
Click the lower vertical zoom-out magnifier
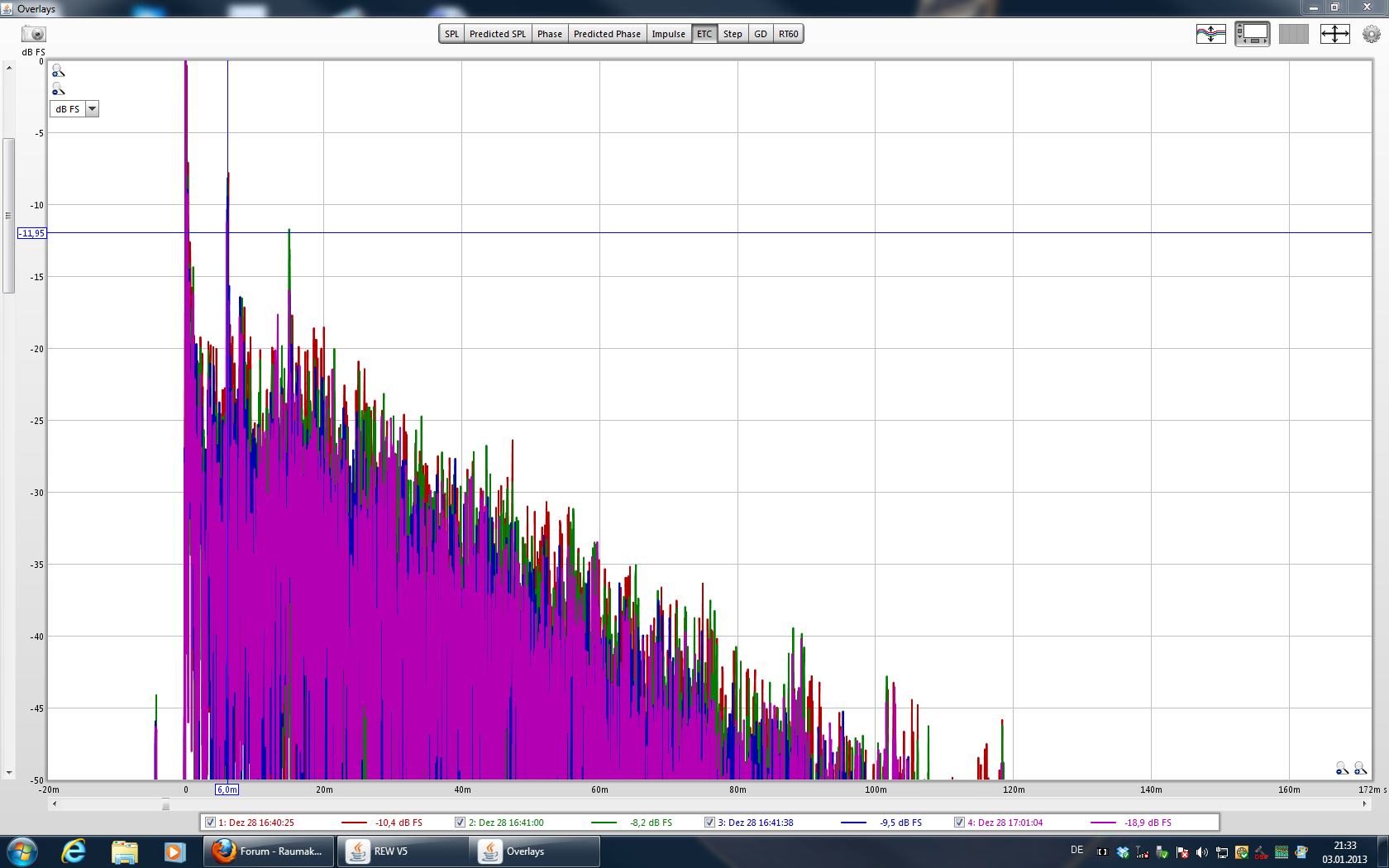(58, 88)
